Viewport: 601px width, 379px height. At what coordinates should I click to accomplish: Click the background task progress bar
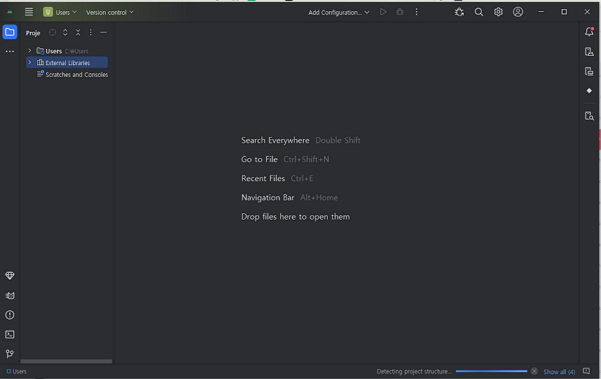(x=491, y=371)
